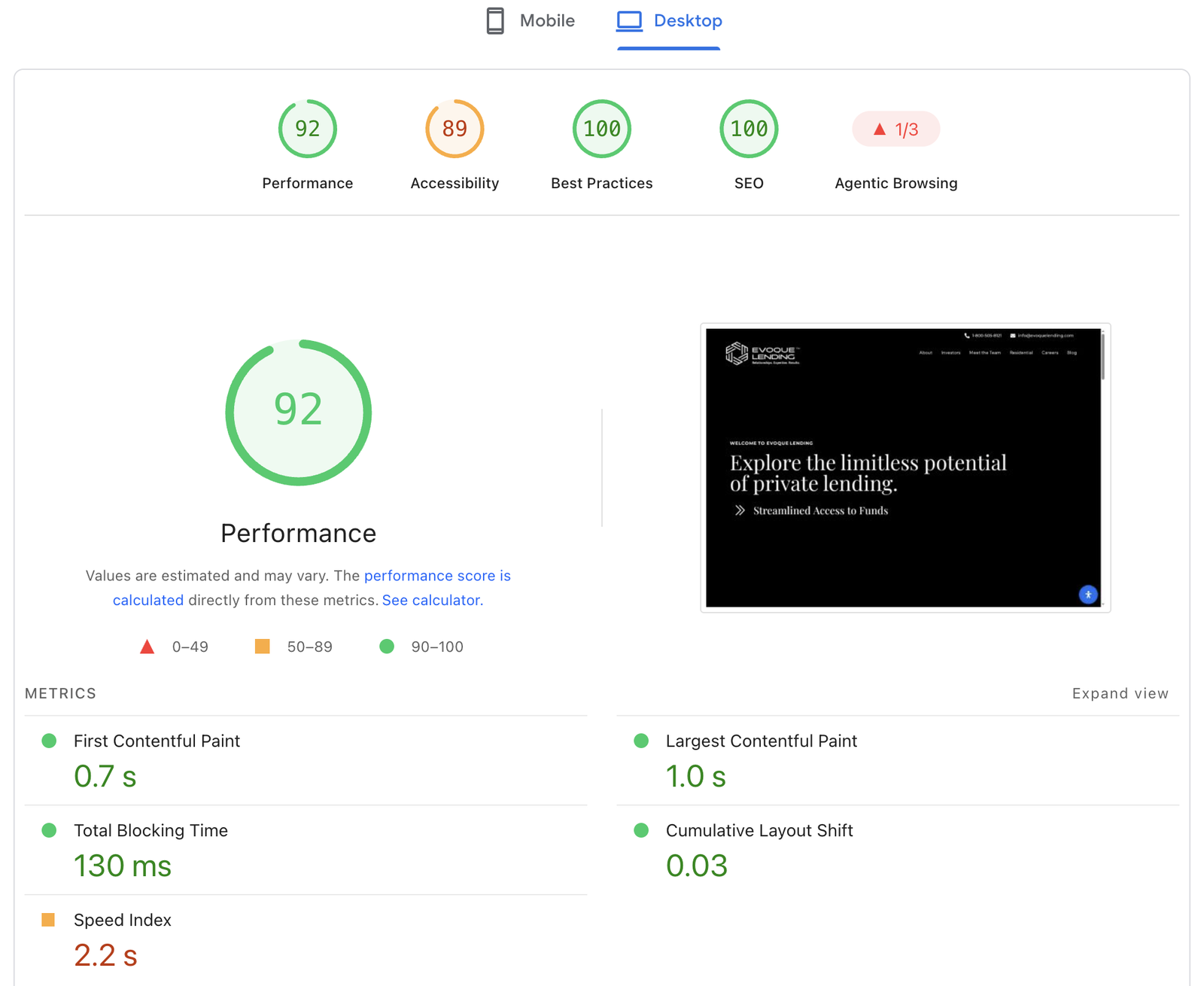Click the mobile phone icon
This screenshot has height=986, width=1204.
[495, 21]
